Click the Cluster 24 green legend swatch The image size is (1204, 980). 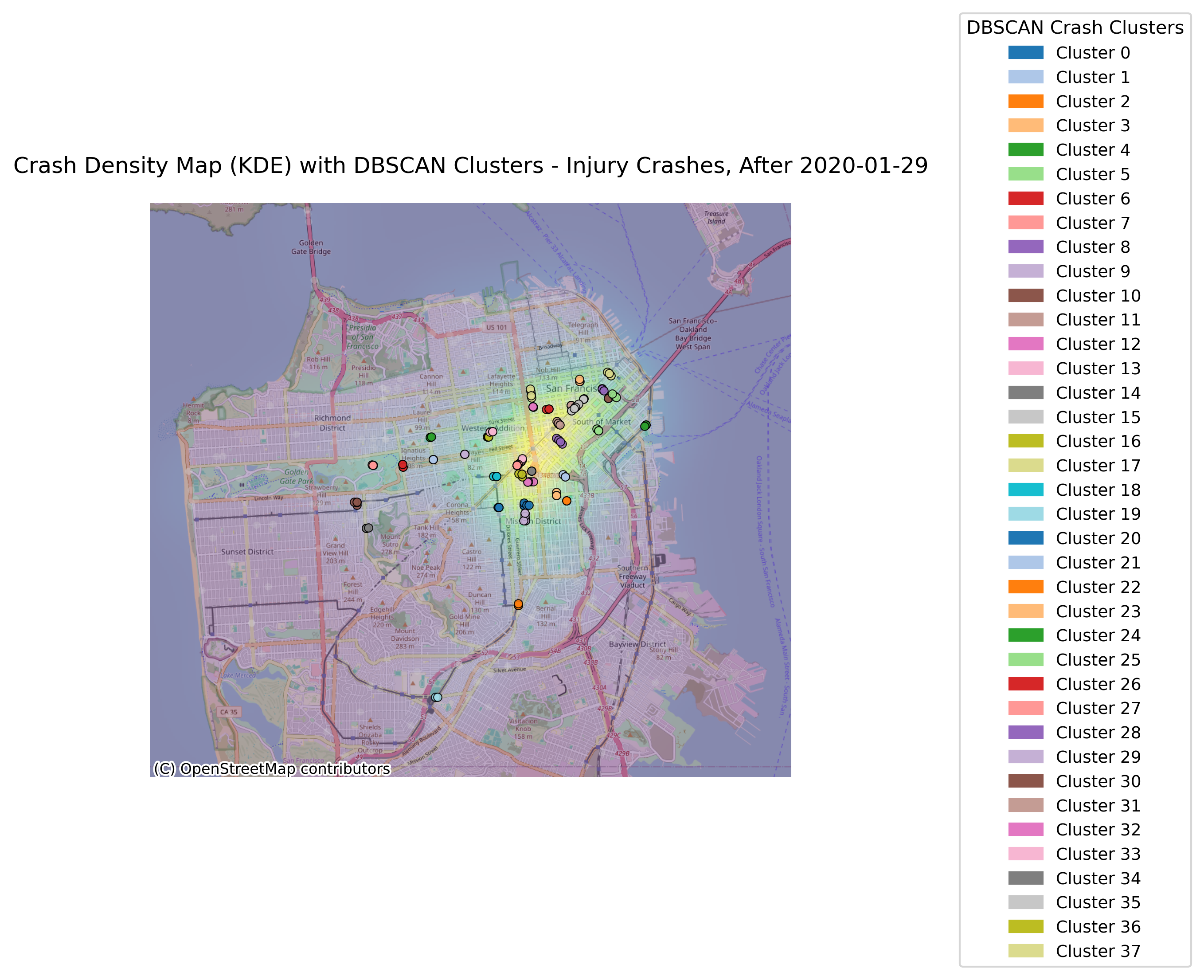[1025, 635]
